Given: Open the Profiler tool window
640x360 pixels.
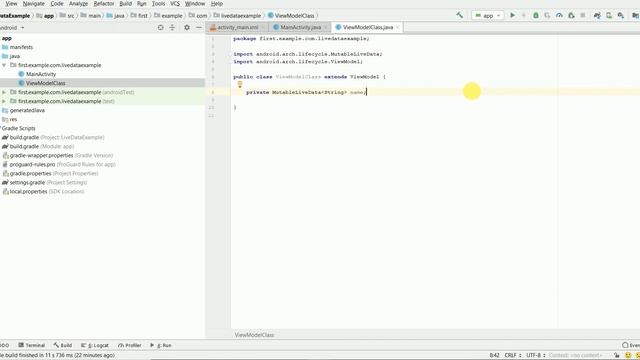Looking at the screenshot, I should point(129,345).
